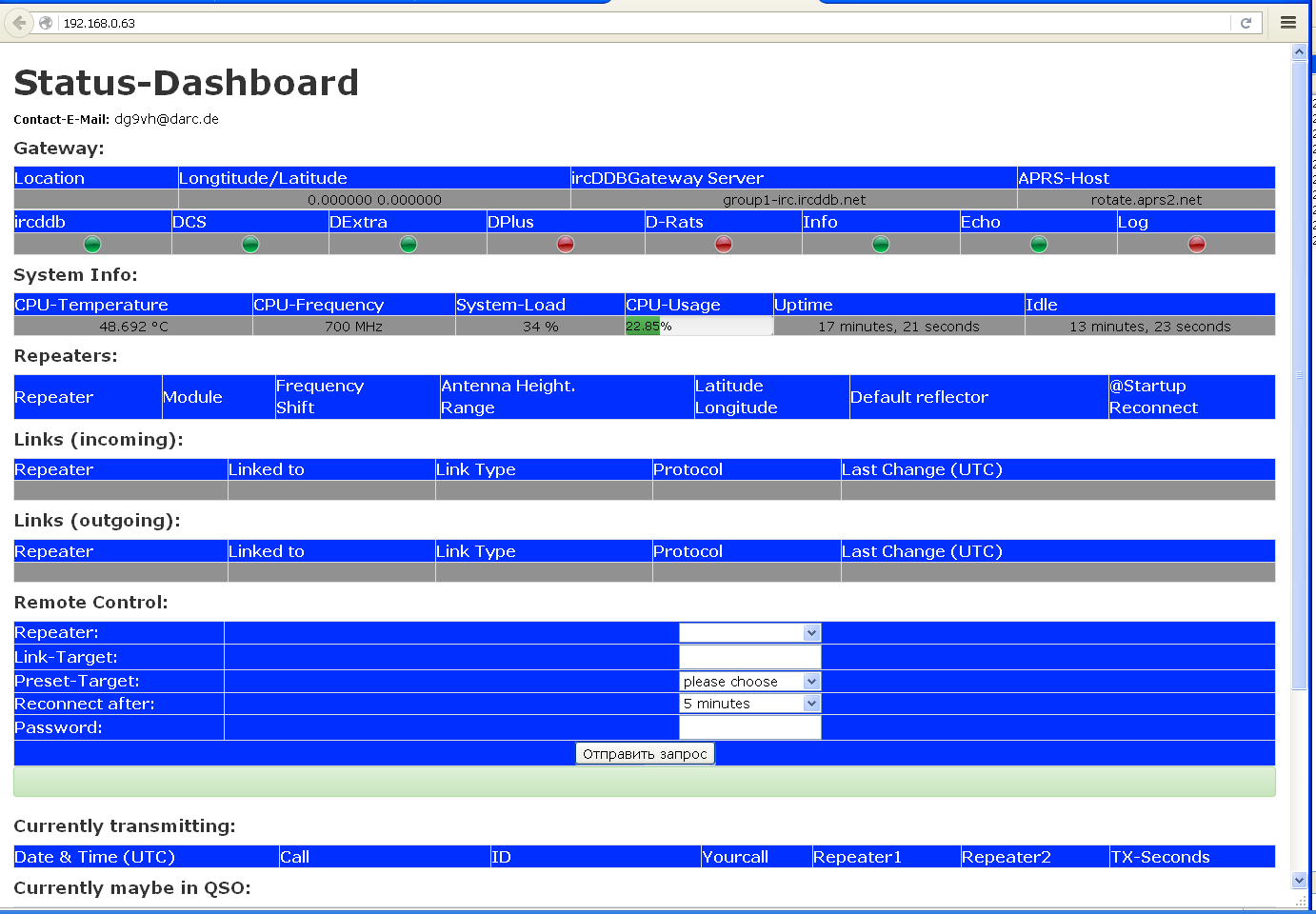Click the green ircddb status indicator

click(x=92, y=245)
